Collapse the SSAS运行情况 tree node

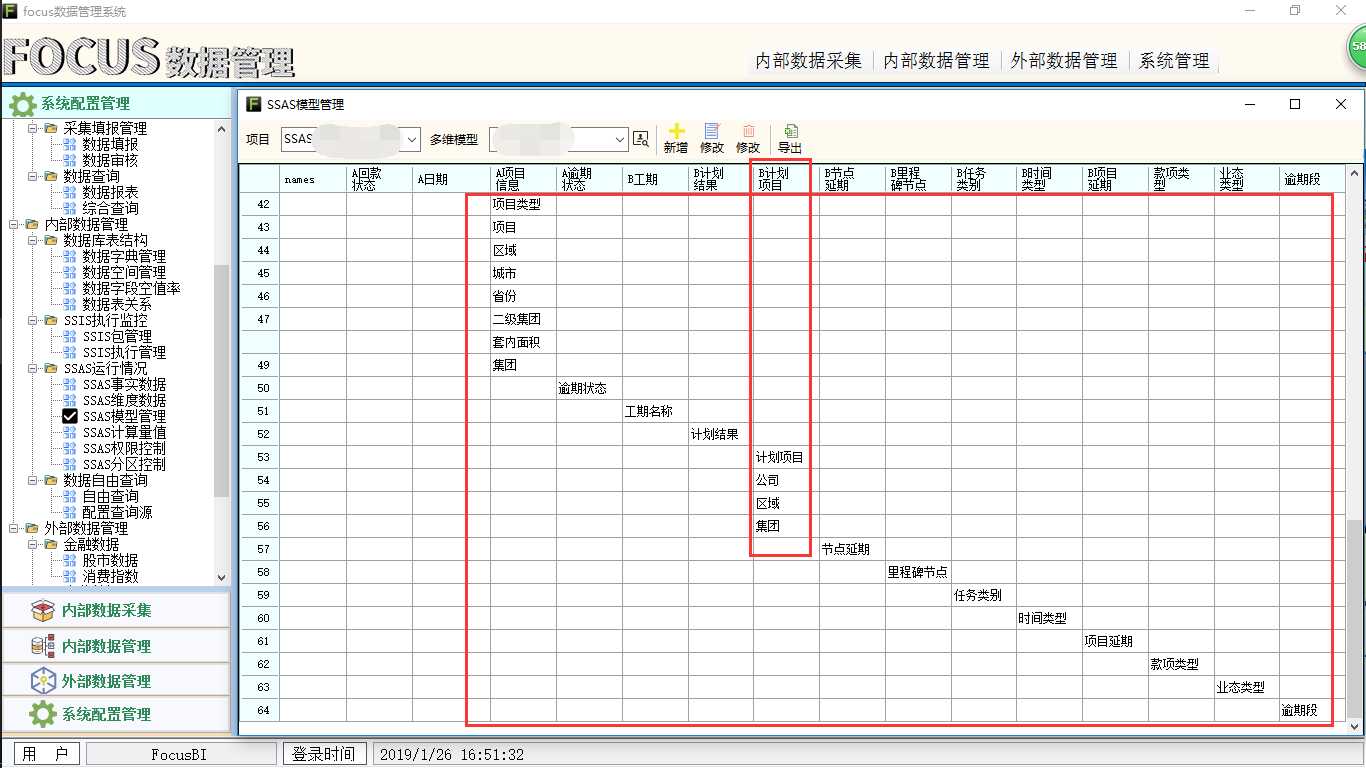click(31, 368)
